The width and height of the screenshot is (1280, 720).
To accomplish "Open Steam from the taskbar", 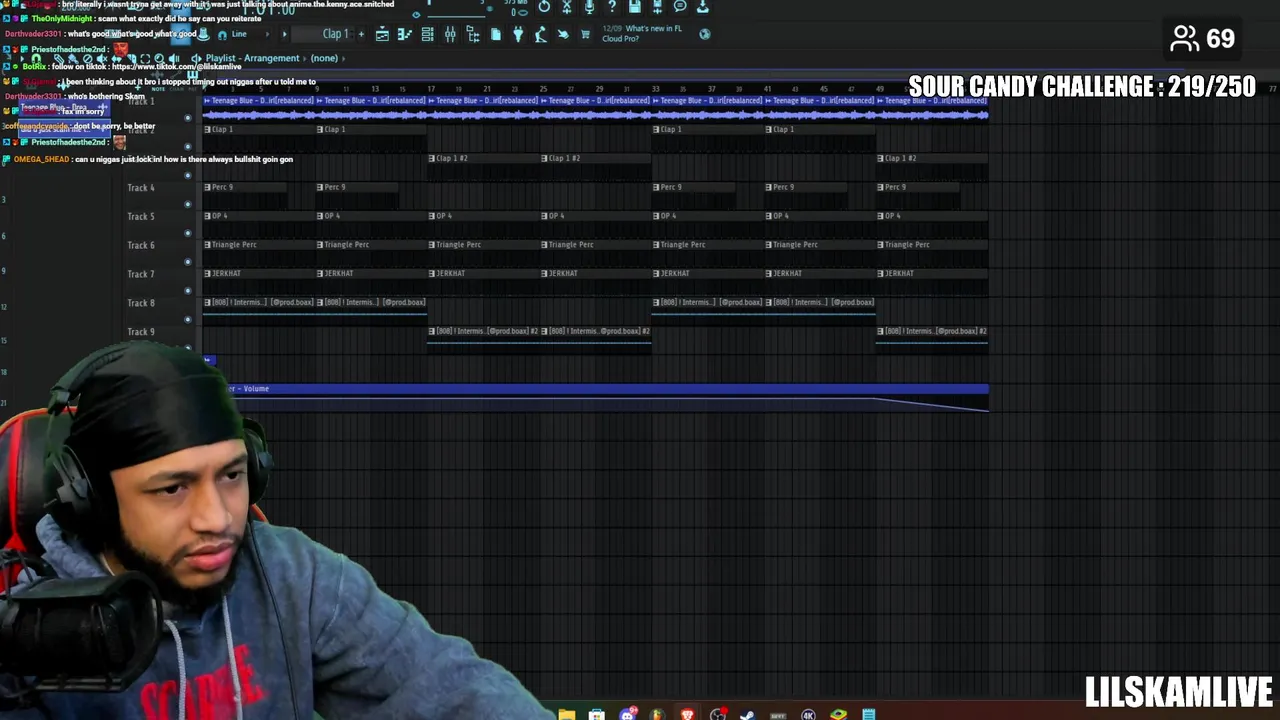I will (x=748, y=713).
